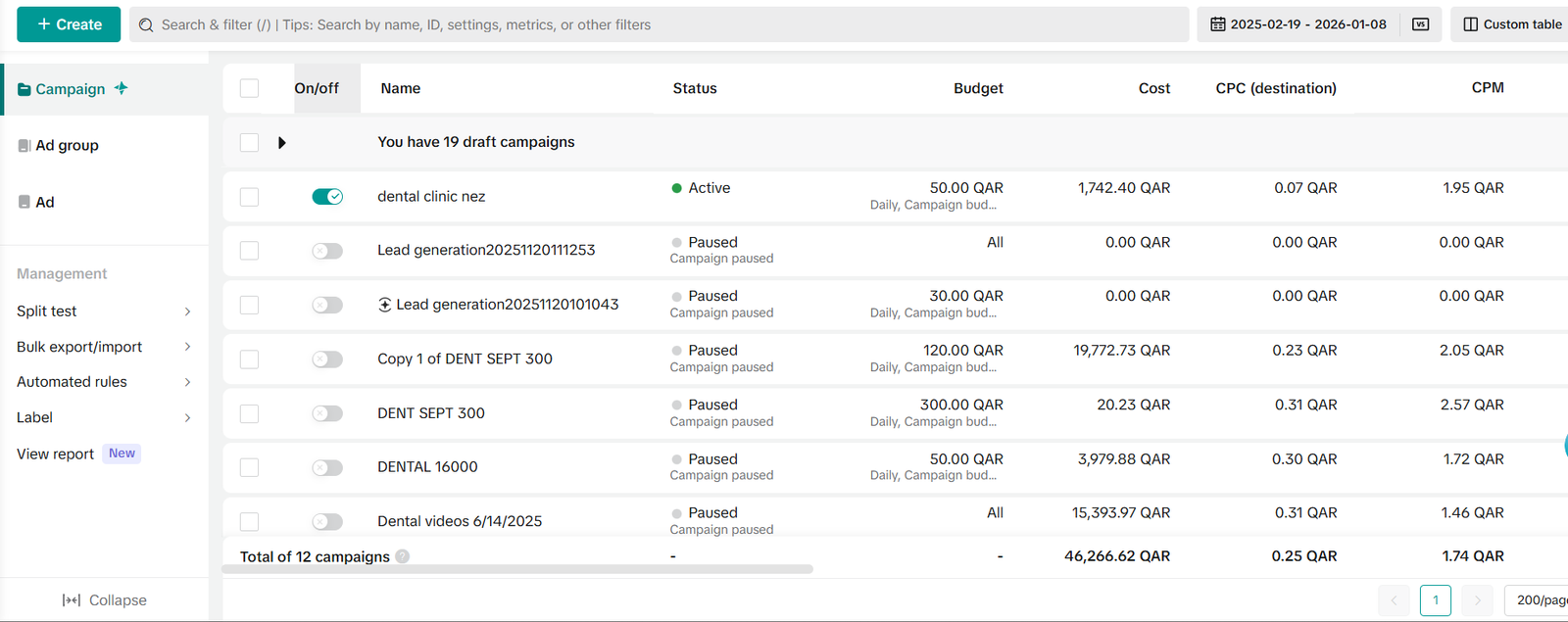
Task: Tick the select-all checkbox in table header
Action: coord(250,88)
